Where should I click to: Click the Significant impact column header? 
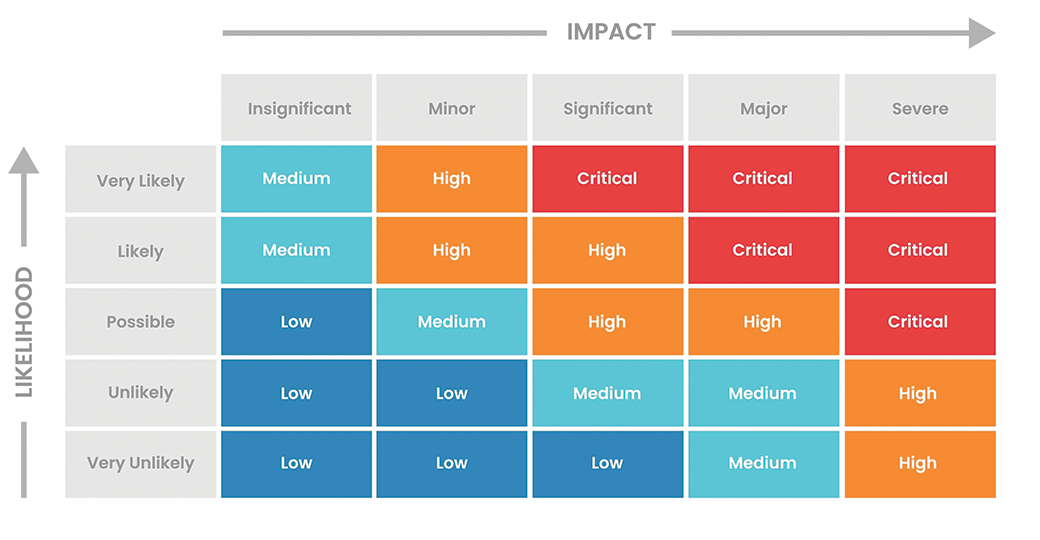[x=608, y=108]
